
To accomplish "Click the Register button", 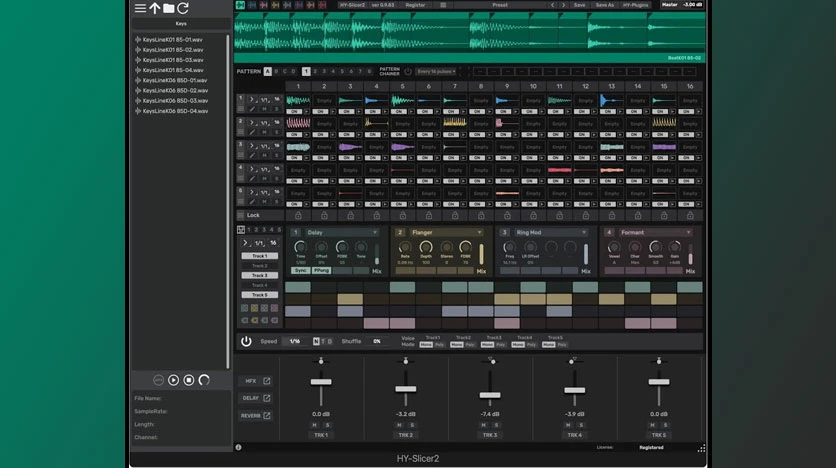I will pyautogui.click(x=415, y=5).
